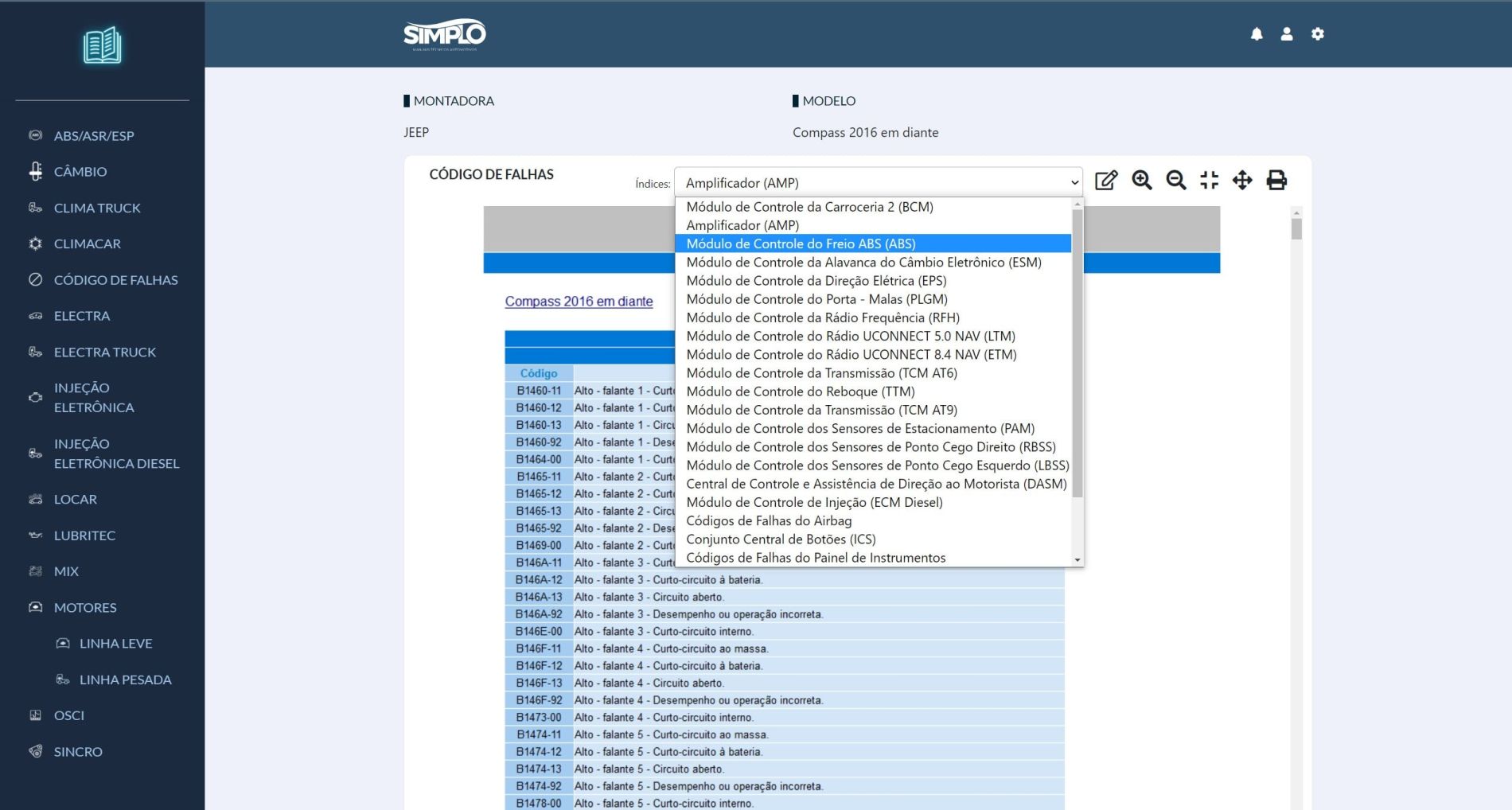Click the zoom out magnifier icon
Viewport: 1512px width, 810px height.
[1176, 181]
